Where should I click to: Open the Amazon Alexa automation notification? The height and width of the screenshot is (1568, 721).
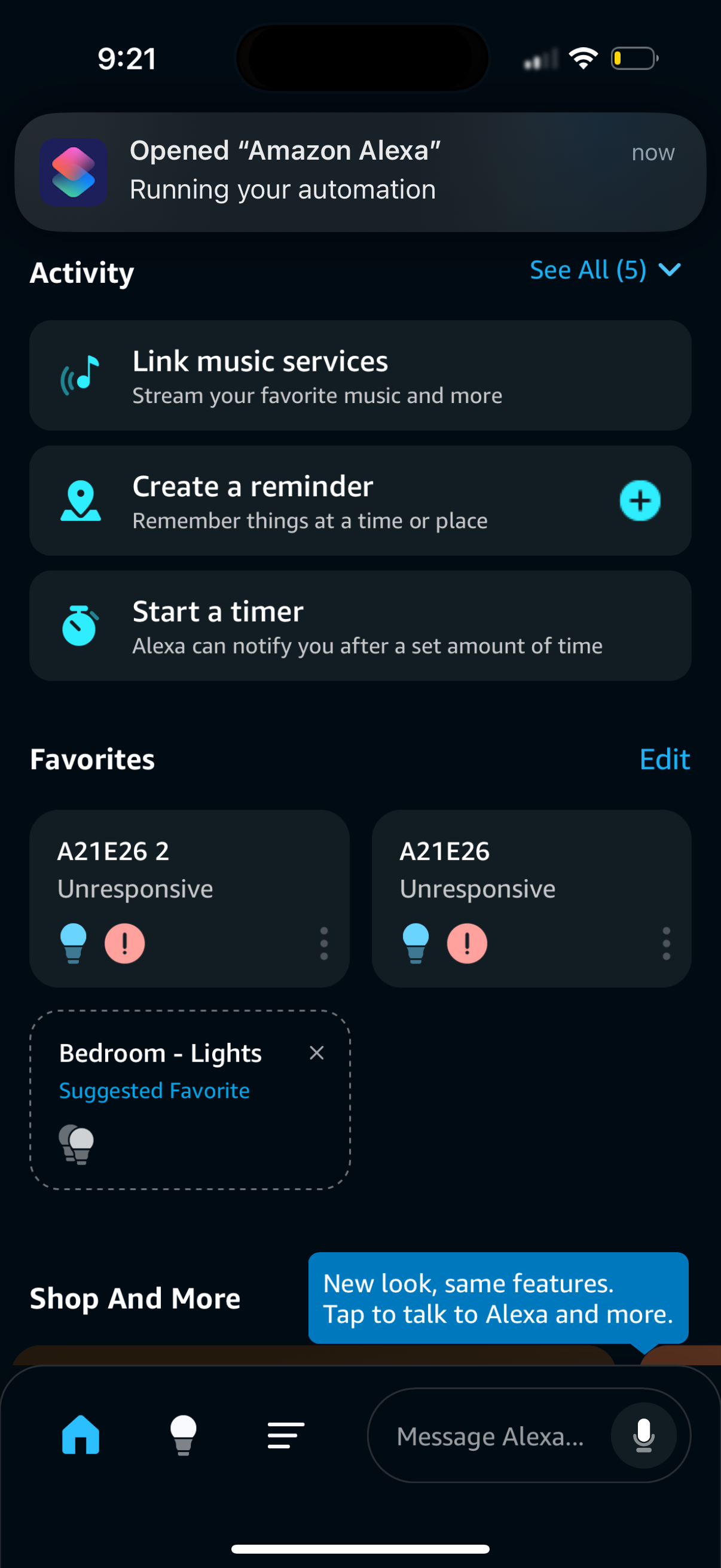(x=360, y=172)
